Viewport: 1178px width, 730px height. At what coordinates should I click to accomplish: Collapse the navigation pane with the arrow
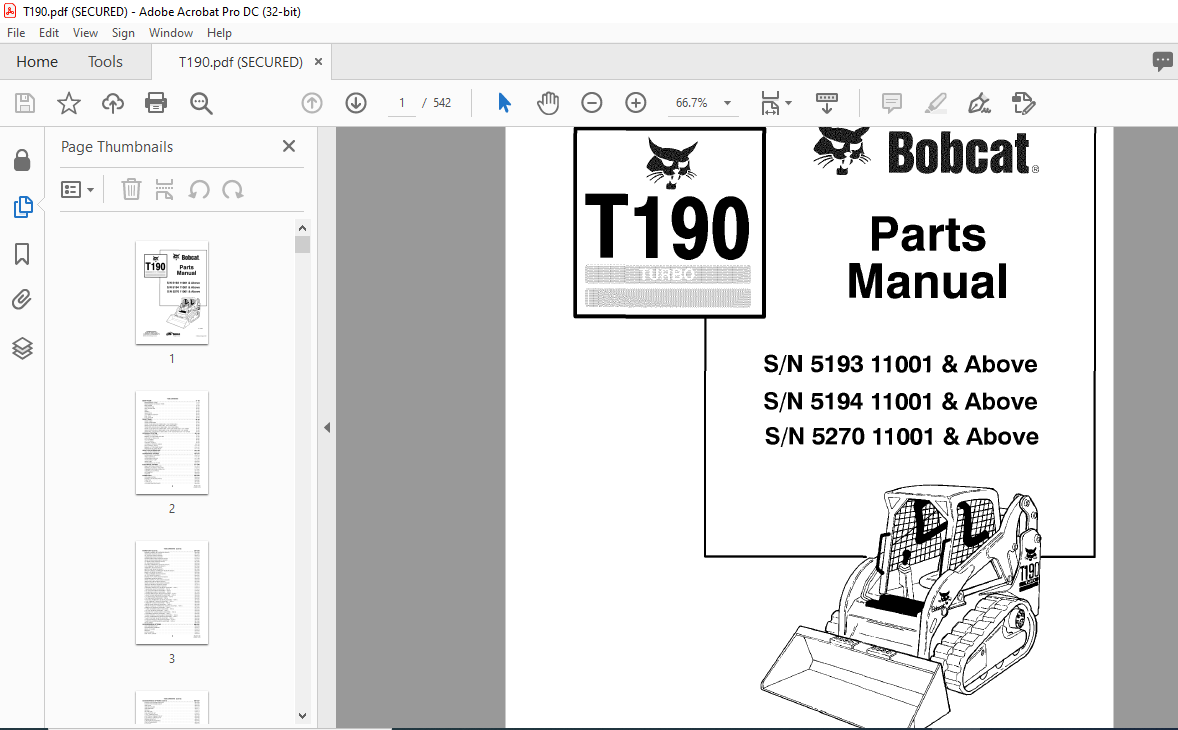[x=326, y=428]
